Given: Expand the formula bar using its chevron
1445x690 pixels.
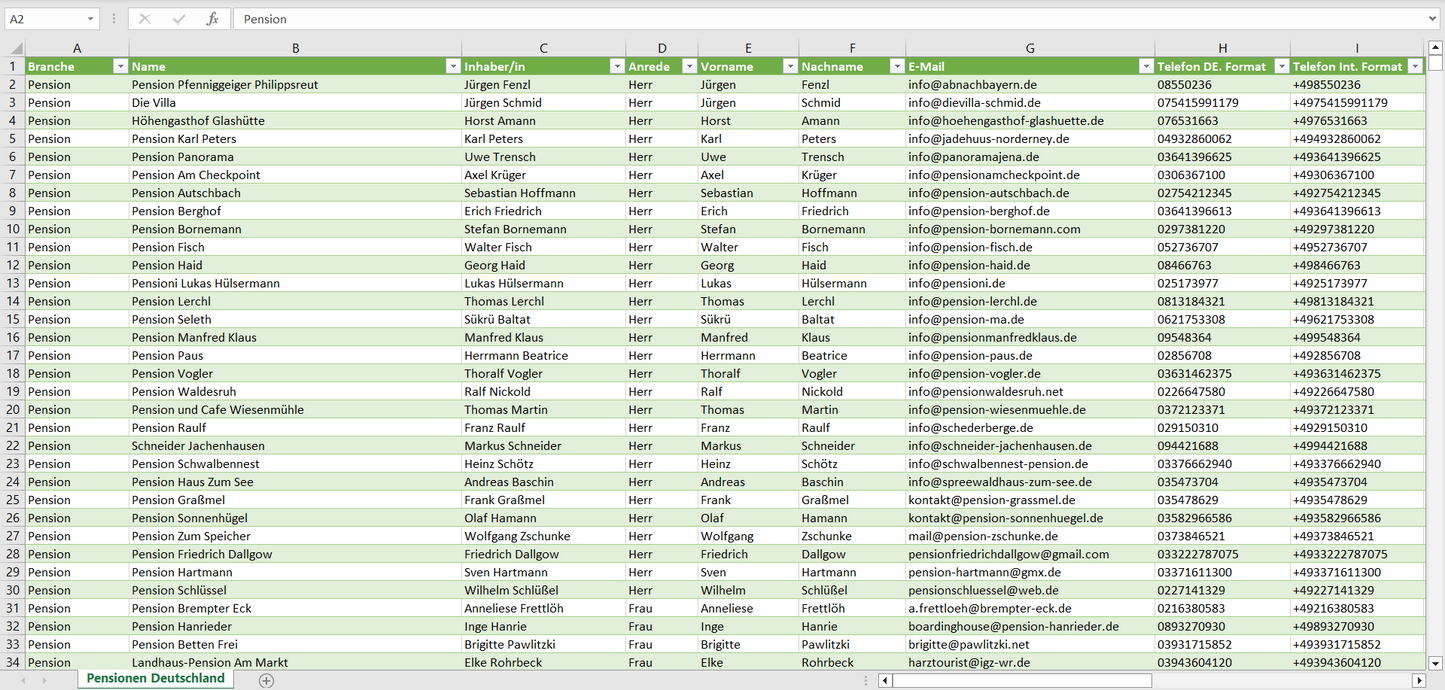Looking at the screenshot, I should [x=1433, y=19].
